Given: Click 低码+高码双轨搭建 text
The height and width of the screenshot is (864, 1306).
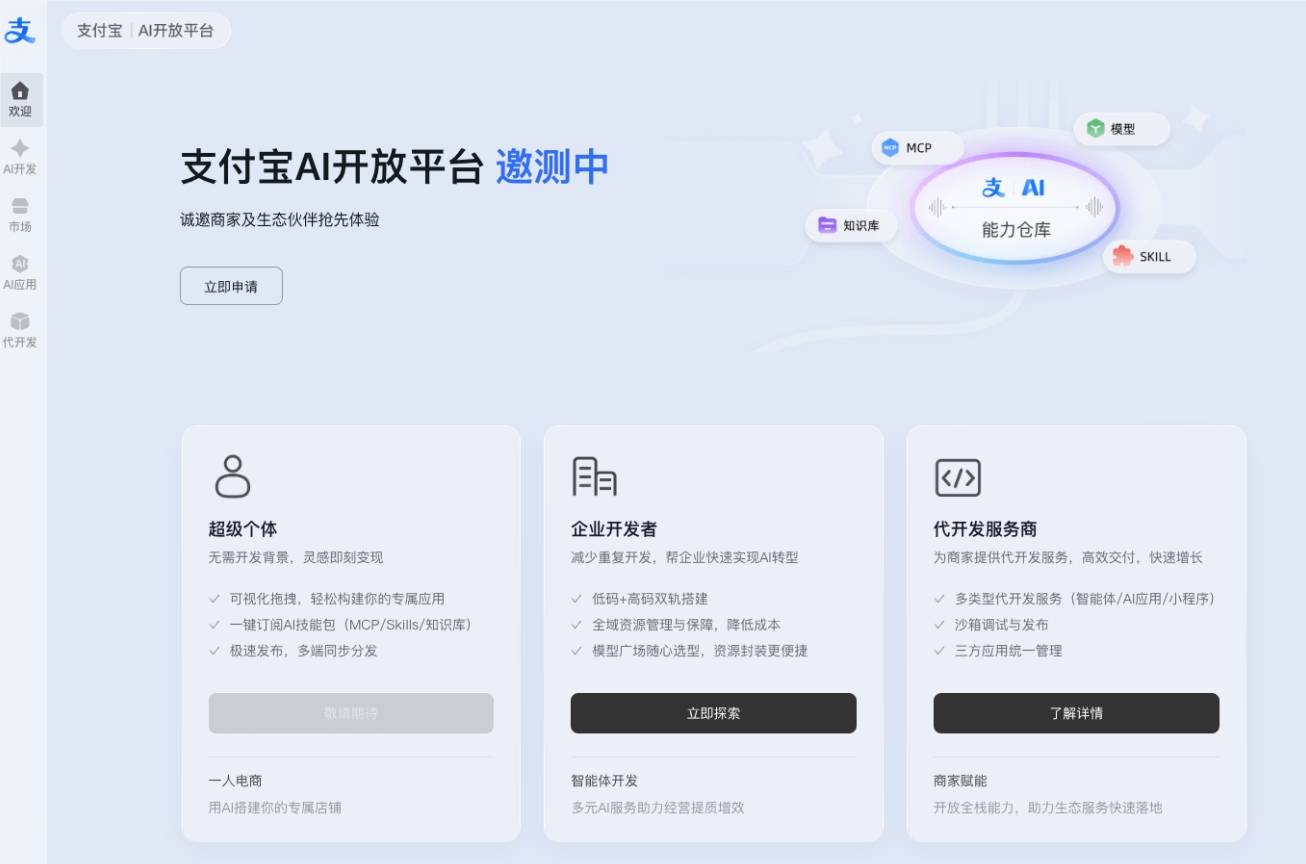Looking at the screenshot, I should click(x=650, y=599).
